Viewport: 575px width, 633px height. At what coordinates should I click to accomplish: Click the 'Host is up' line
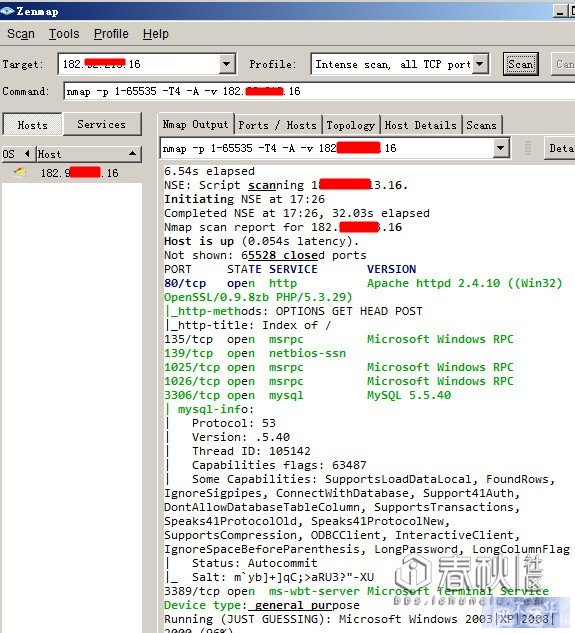(x=261, y=241)
